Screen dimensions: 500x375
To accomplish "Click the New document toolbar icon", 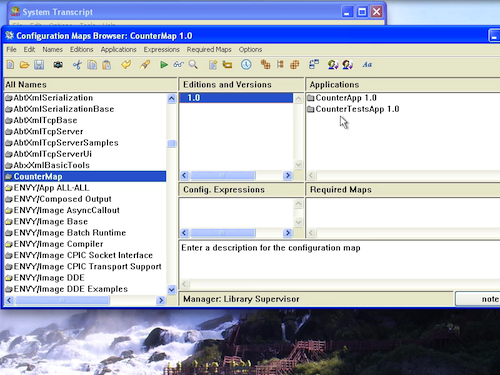I will (x=10, y=64).
